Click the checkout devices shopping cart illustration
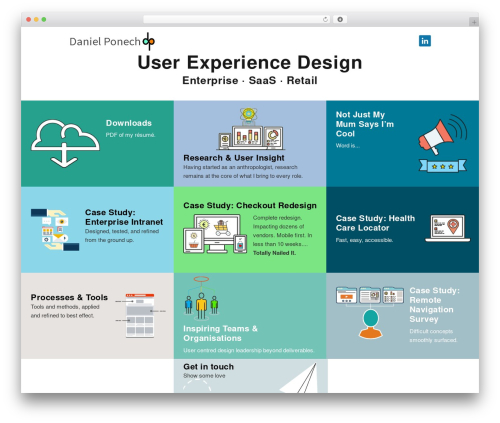Viewport: 500px width, 423px height. point(215,234)
